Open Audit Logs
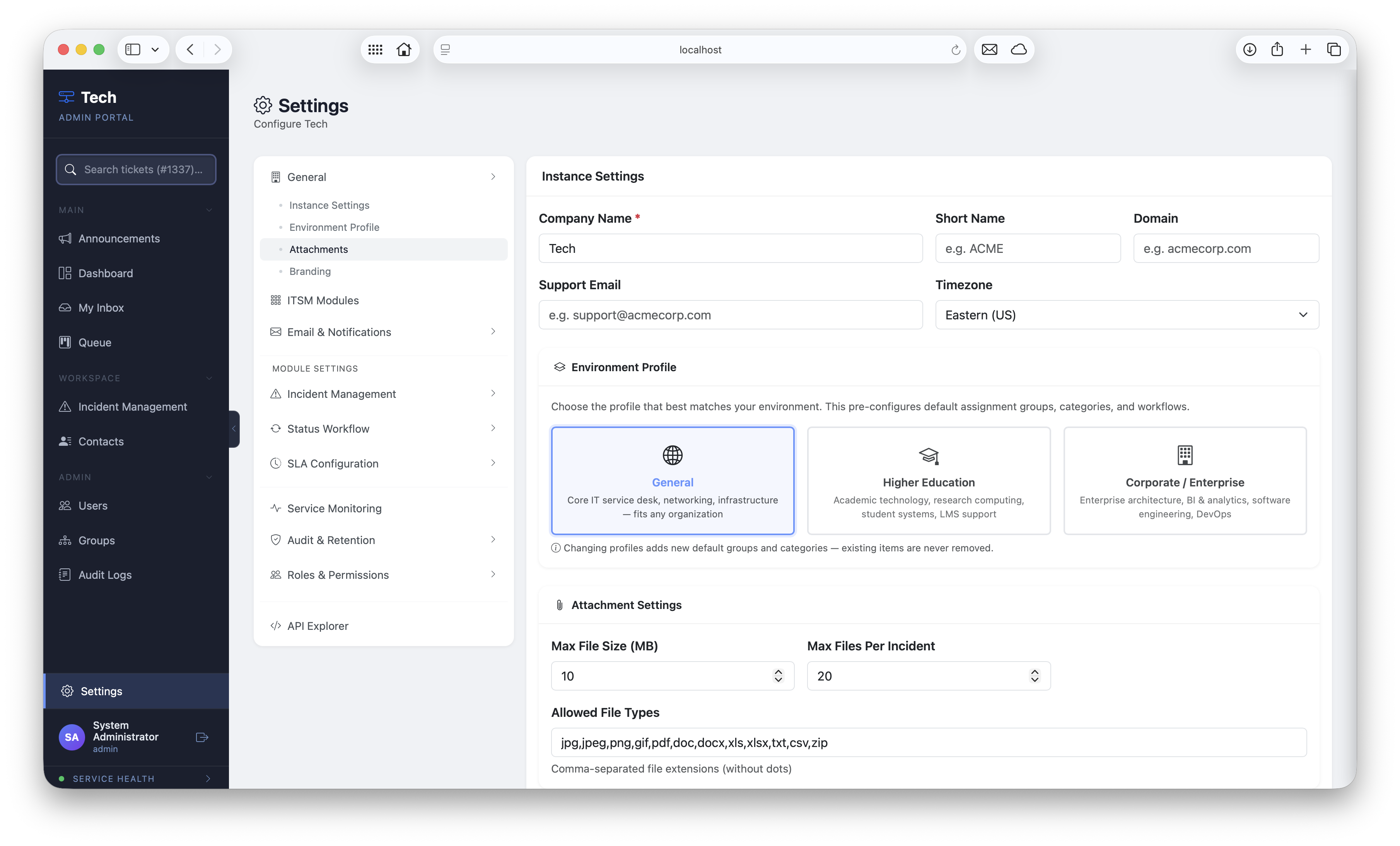 [x=104, y=575]
